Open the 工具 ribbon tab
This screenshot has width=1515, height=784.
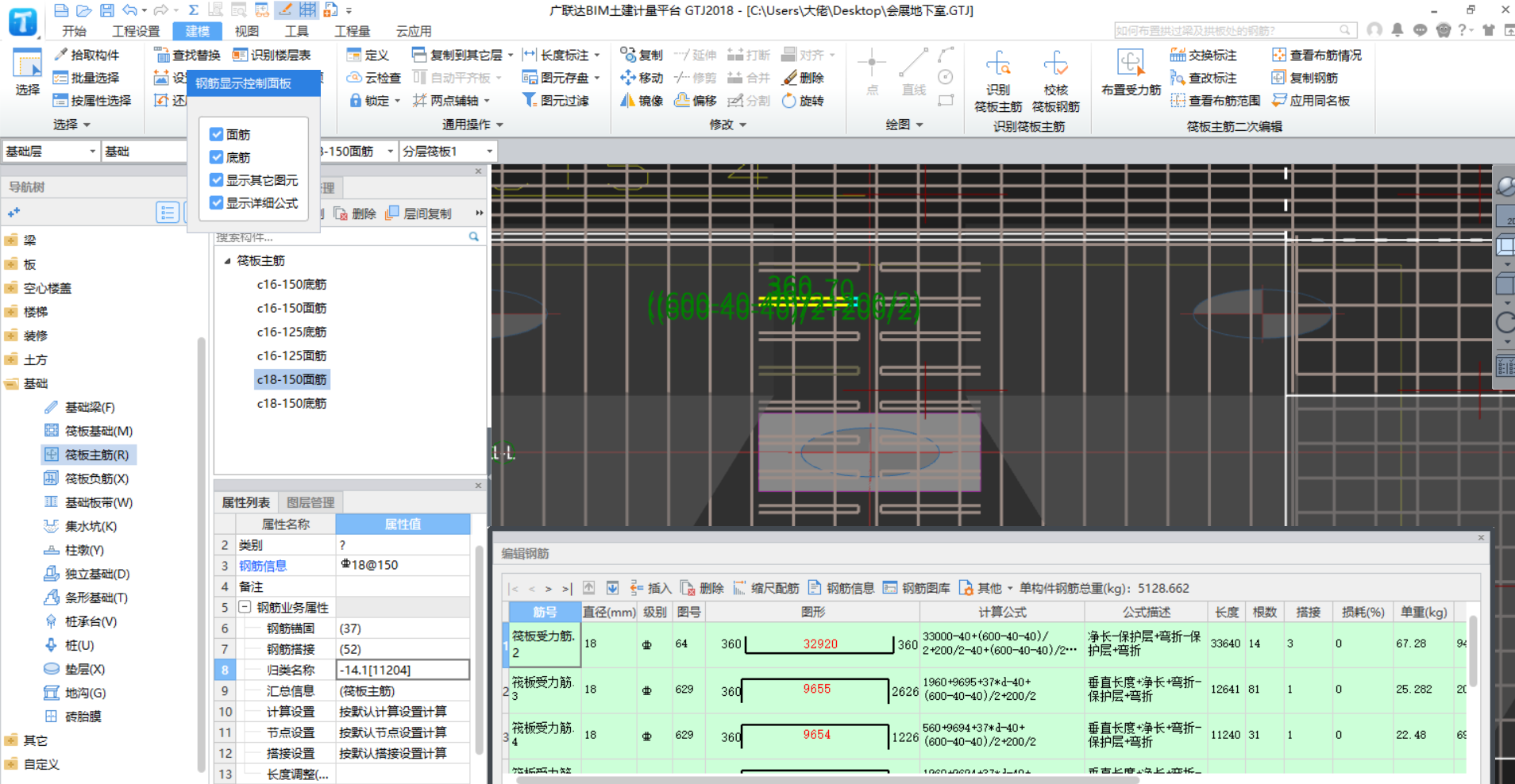coord(296,31)
